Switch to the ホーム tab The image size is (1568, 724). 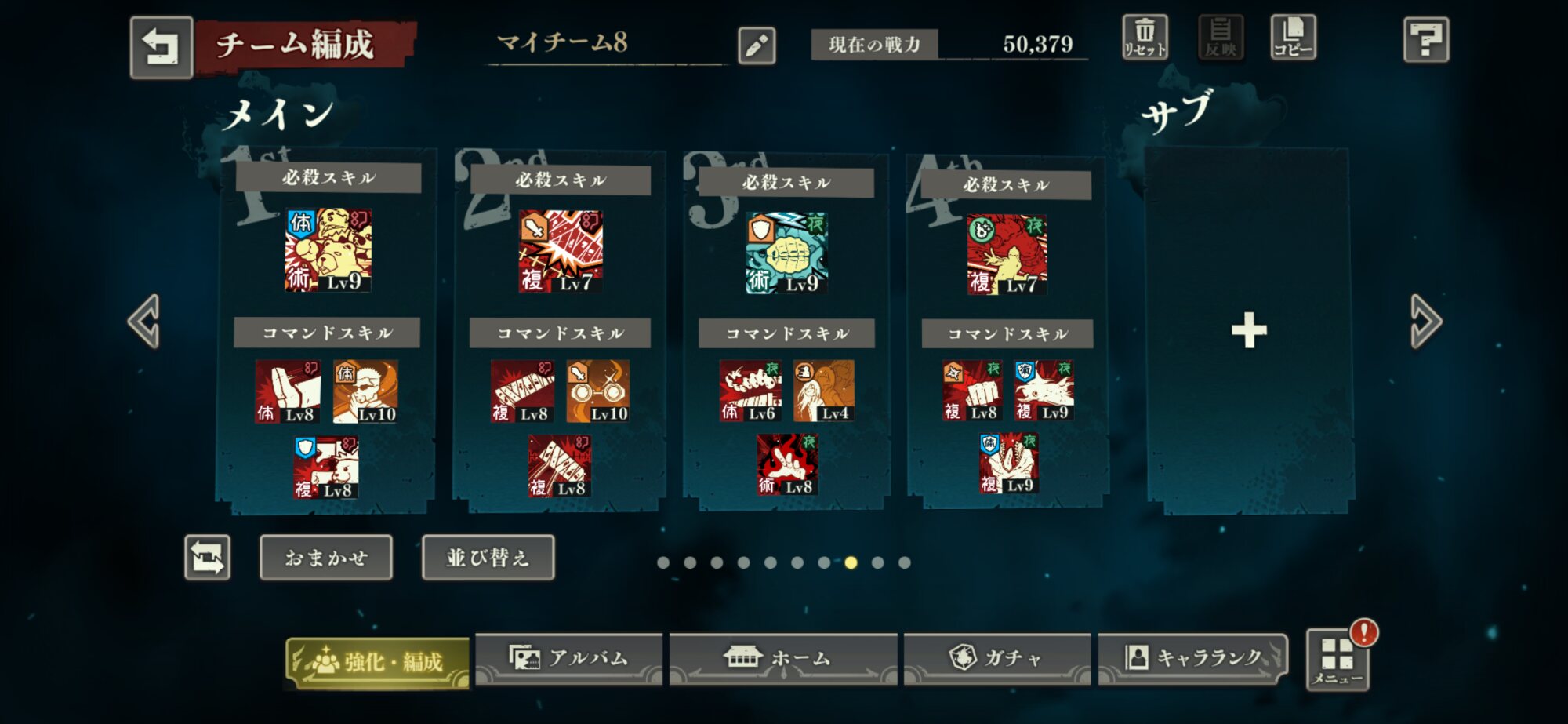[783, 658]
